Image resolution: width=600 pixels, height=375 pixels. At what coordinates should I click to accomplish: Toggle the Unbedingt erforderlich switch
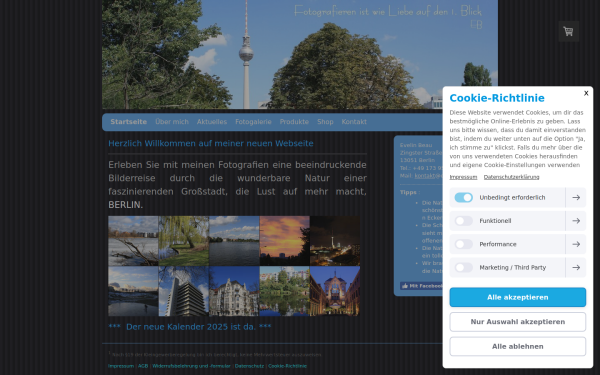click(463, 197)
